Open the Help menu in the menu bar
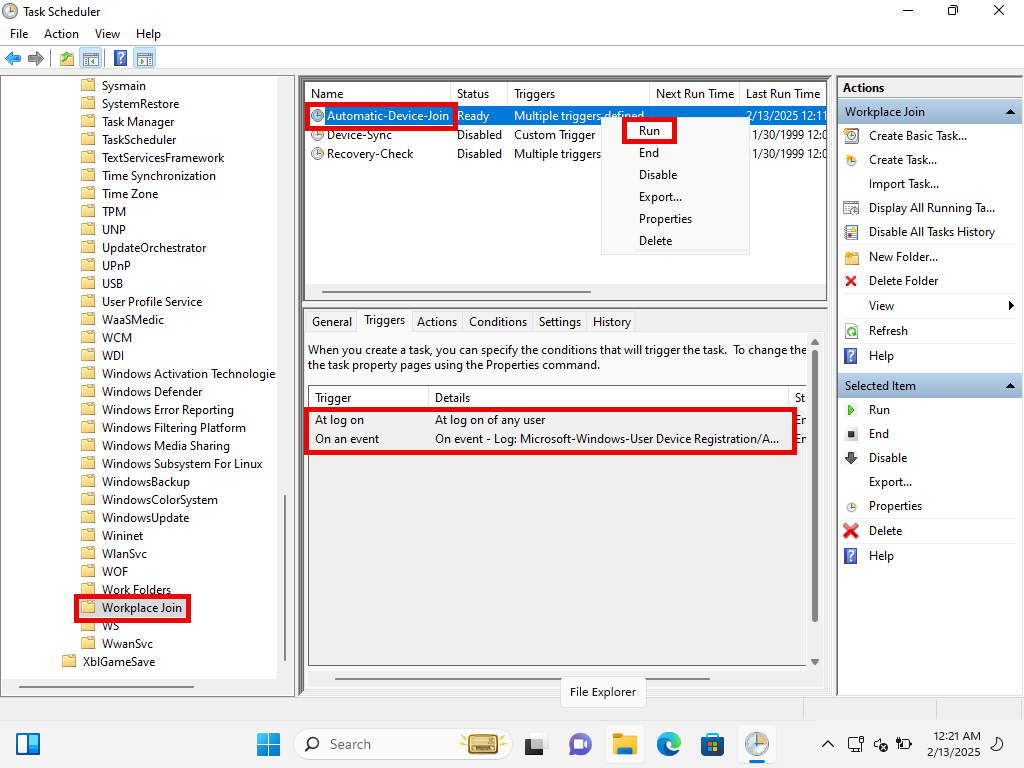The width and height of the screenshot is (1024, 768). (148, 34)
